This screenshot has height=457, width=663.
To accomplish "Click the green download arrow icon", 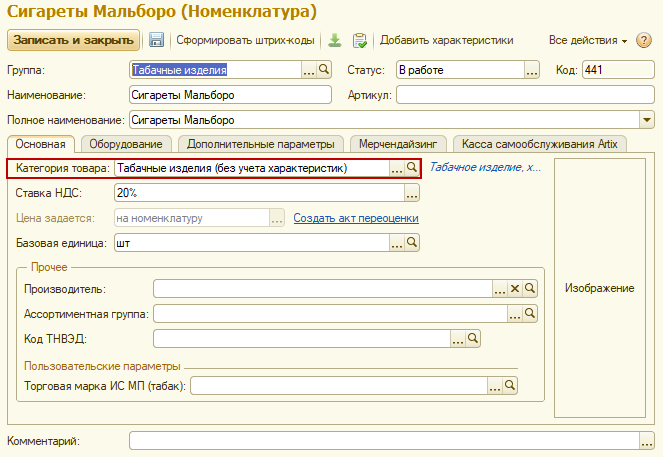I will 335,40.
